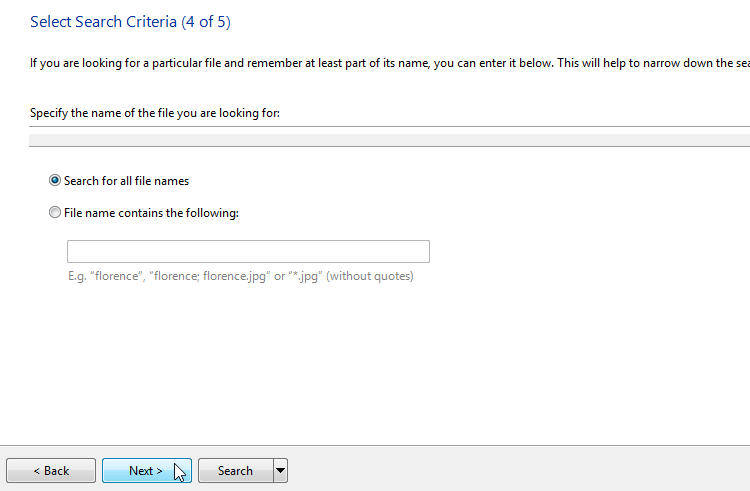Image resolution: width=750 pixels, height=491 pixels.
Task: Click the 'Search for all file names' label text
Action: click(x=126, y=181)
